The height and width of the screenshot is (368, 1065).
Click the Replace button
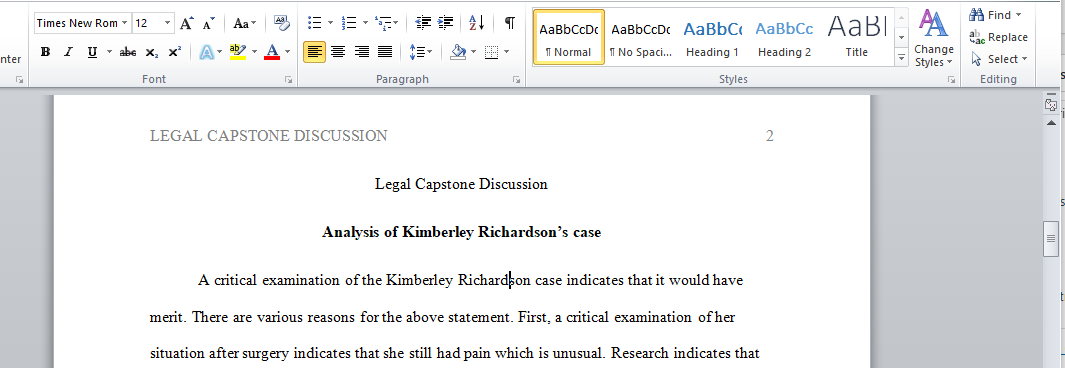point(998,37)
